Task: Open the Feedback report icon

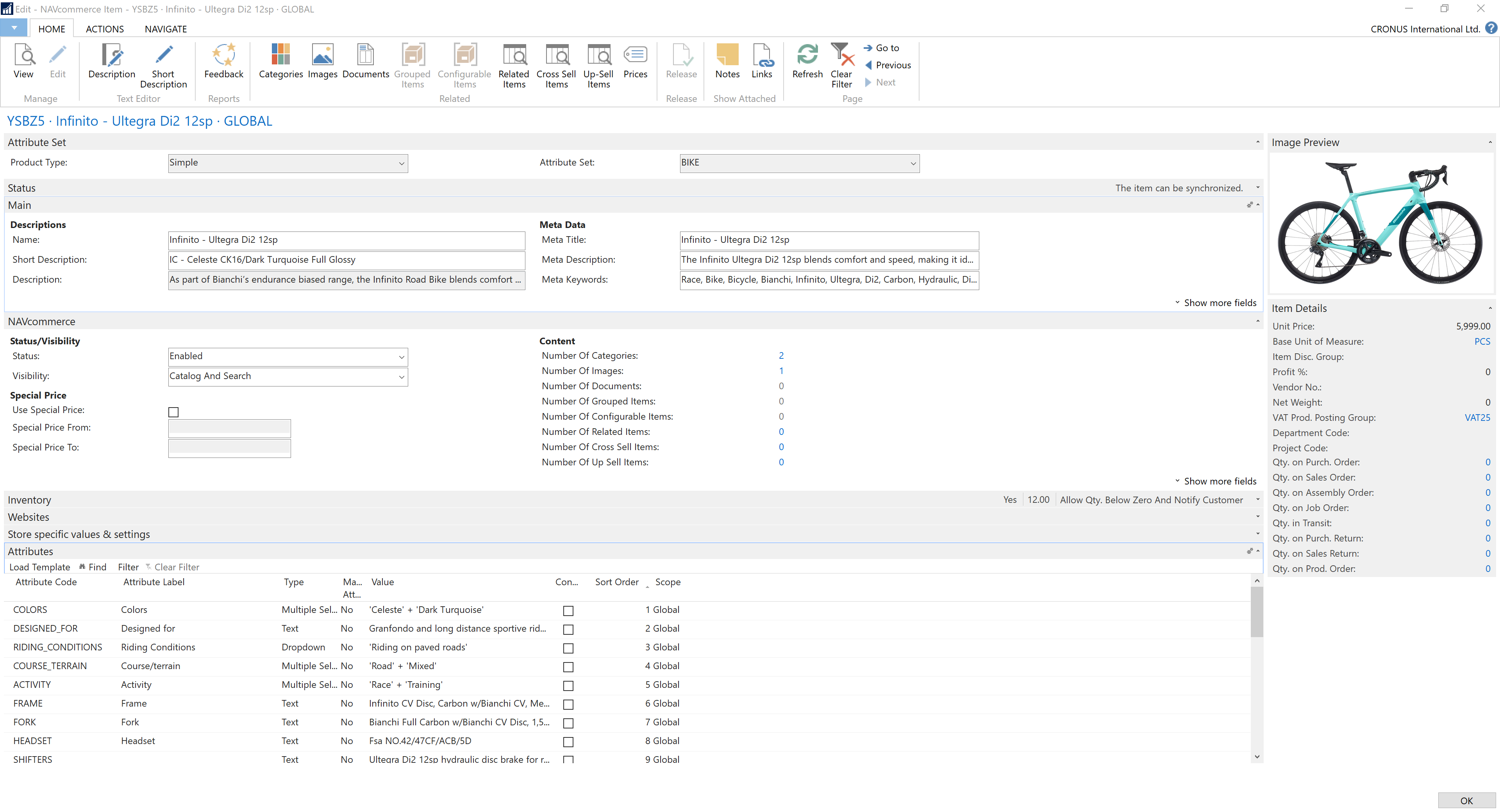Action: [x=223, y=61]
